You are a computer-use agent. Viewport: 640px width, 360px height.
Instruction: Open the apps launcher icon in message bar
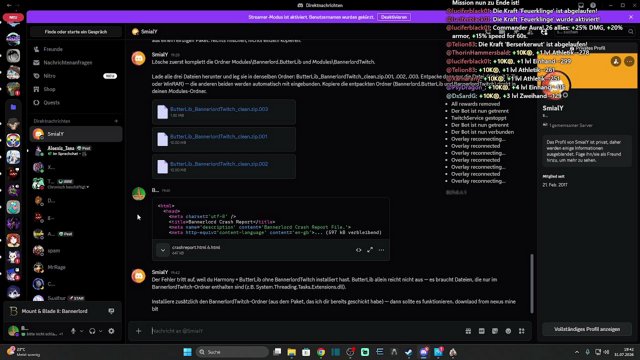[x=522, y=331]
